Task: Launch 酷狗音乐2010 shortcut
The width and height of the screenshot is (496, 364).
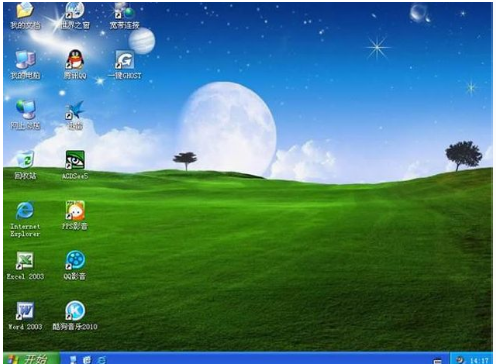Action: click(75, 311)
